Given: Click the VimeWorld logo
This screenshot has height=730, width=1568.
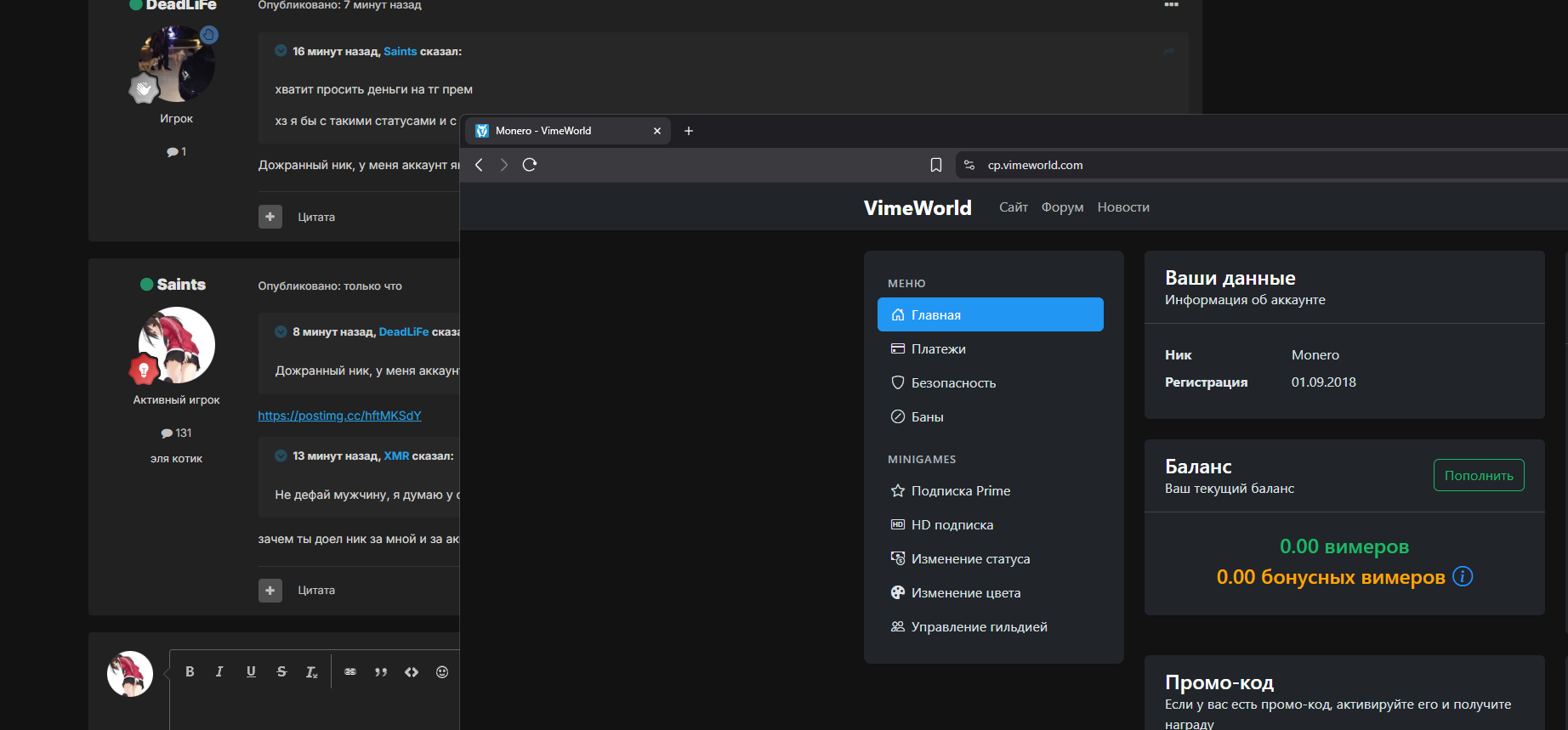Looking at the screenshot, I should tap(918, 208).
